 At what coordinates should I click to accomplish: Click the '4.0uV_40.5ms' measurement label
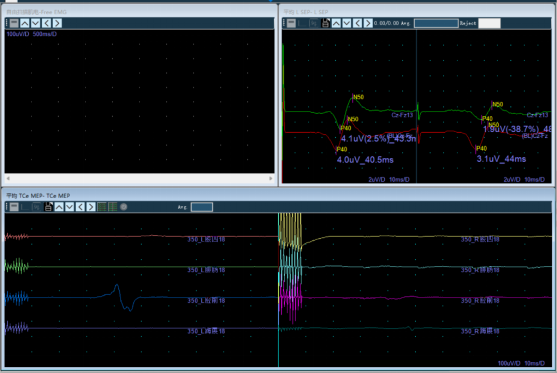[x=365, y=160]
